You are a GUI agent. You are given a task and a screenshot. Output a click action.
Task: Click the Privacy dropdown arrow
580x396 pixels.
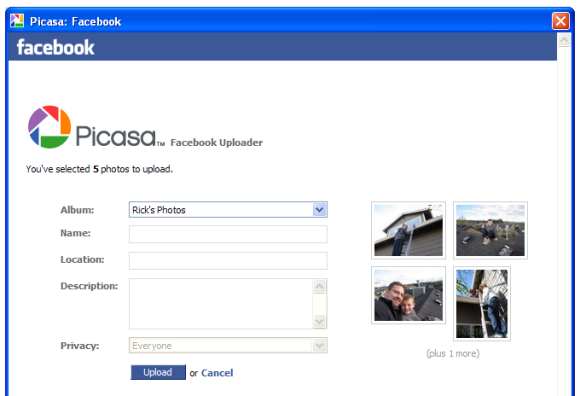coord(319,345)
